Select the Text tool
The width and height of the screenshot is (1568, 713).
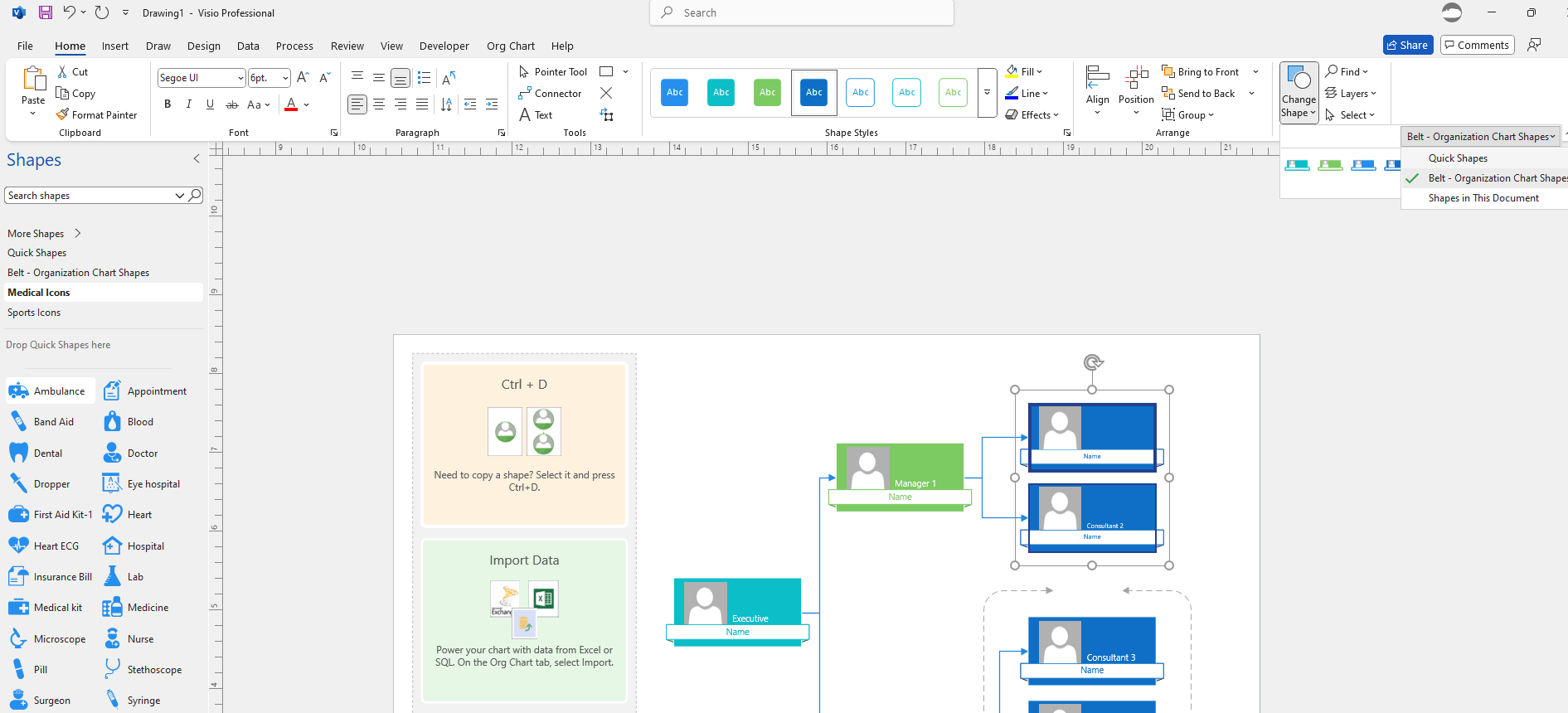point(536,115)
